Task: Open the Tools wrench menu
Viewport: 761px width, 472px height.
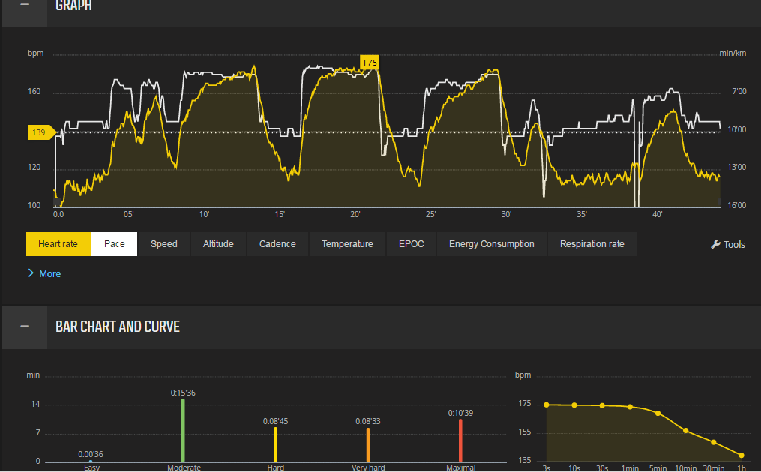Action: (x=728, y=244)
